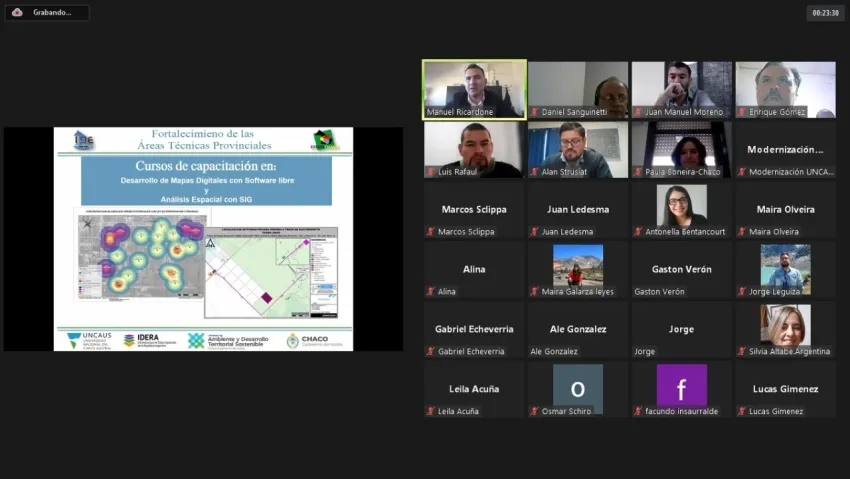Click Leila Acuña's muted microphone icon
The height and width of the screenshot is (479, 850).
tap(431, 411)
